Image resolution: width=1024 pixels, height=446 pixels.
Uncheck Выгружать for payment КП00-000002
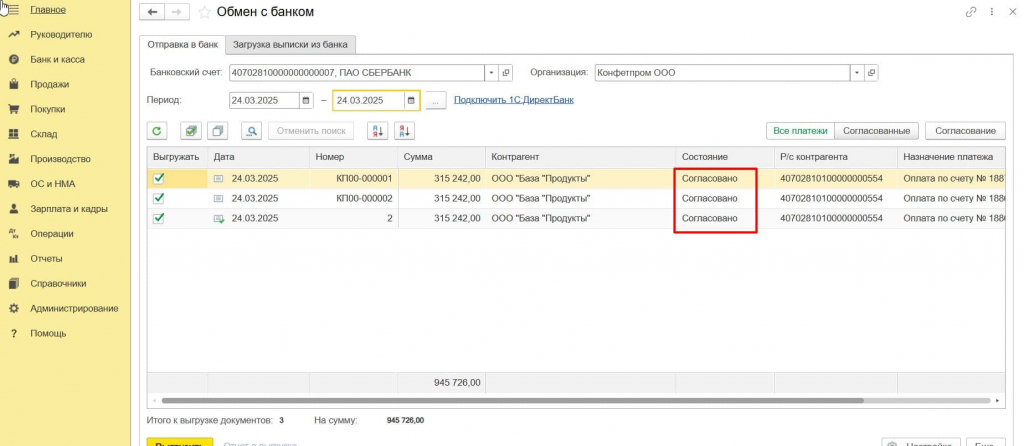coord(158,198)
